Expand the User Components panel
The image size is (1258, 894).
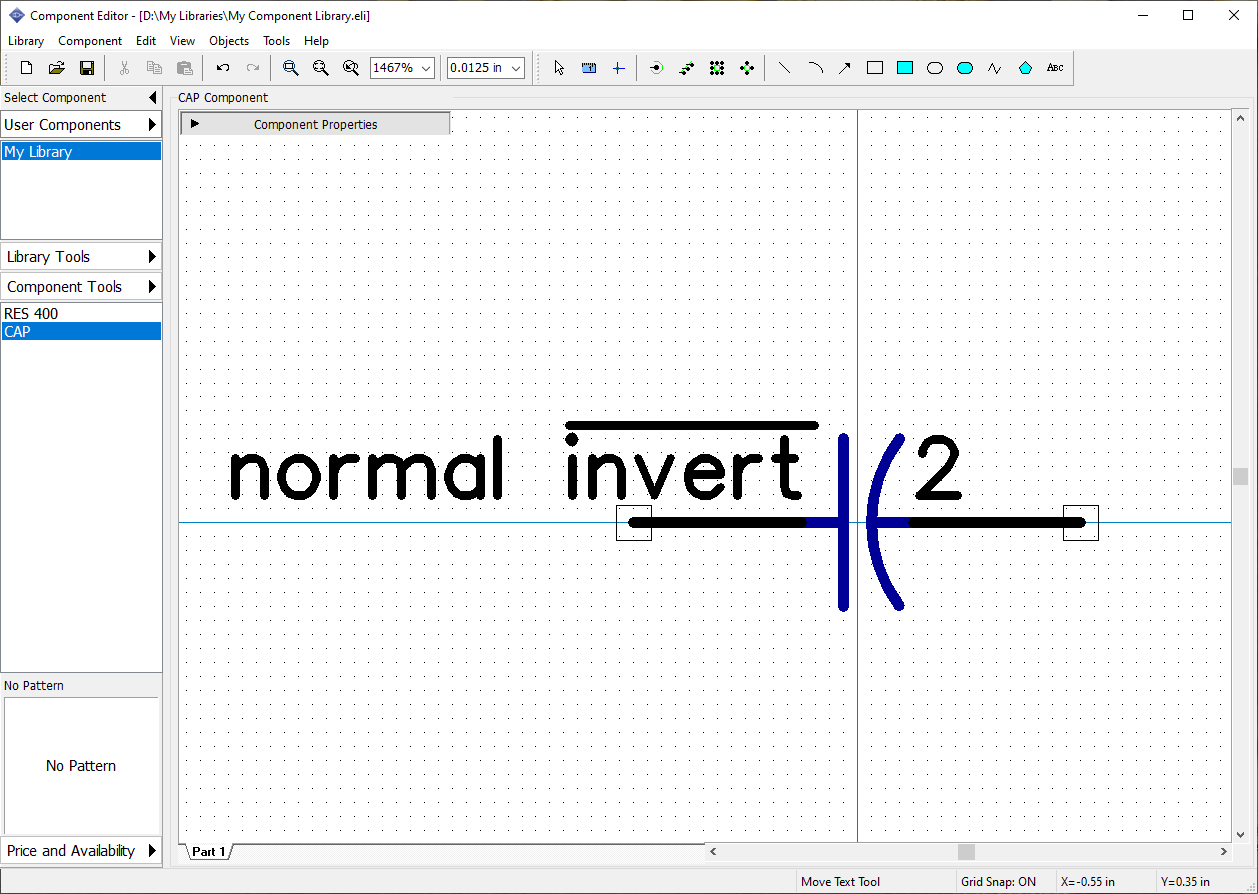click(x=152, y=125)
